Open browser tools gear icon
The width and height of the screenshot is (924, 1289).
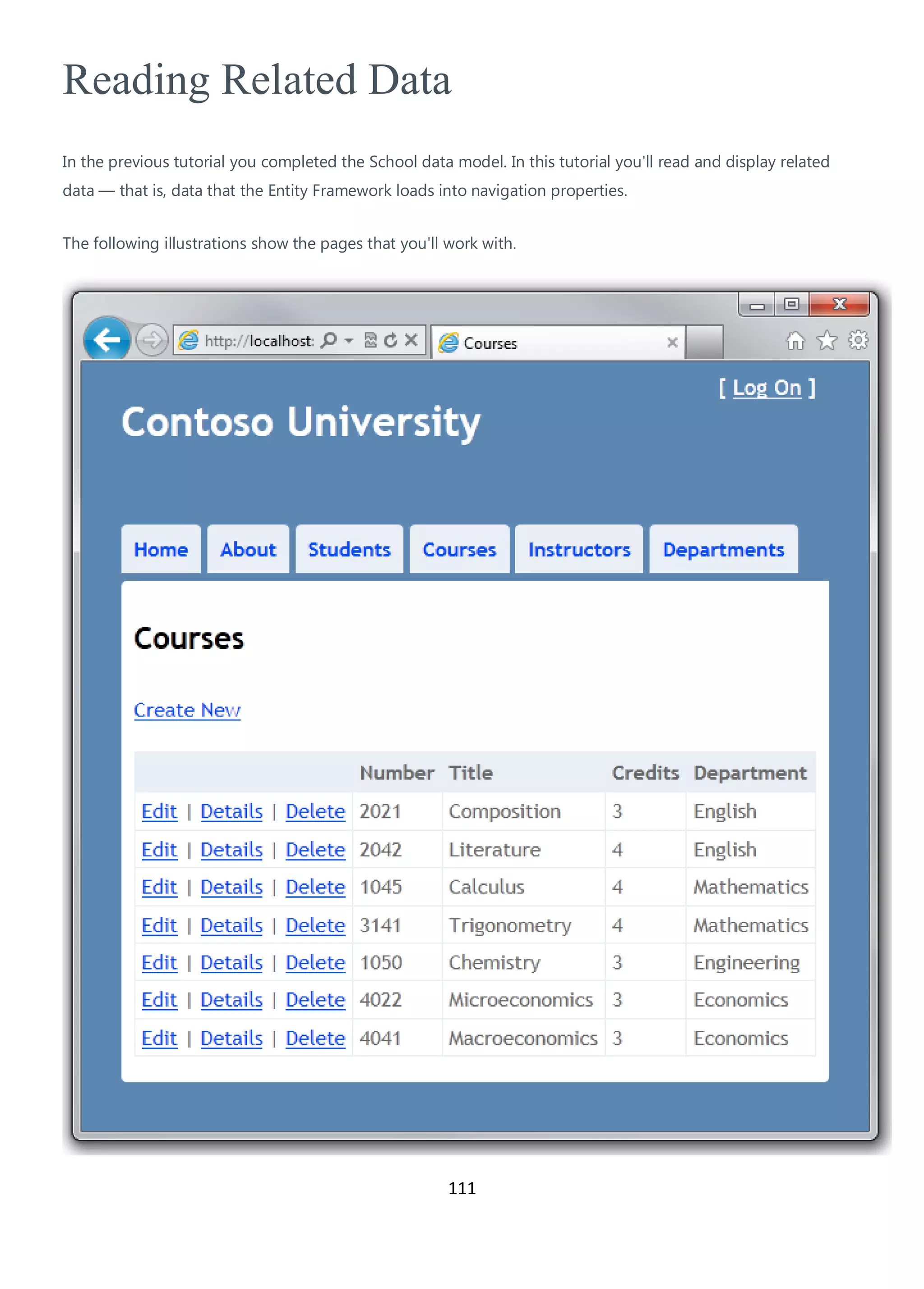point(858,341)
